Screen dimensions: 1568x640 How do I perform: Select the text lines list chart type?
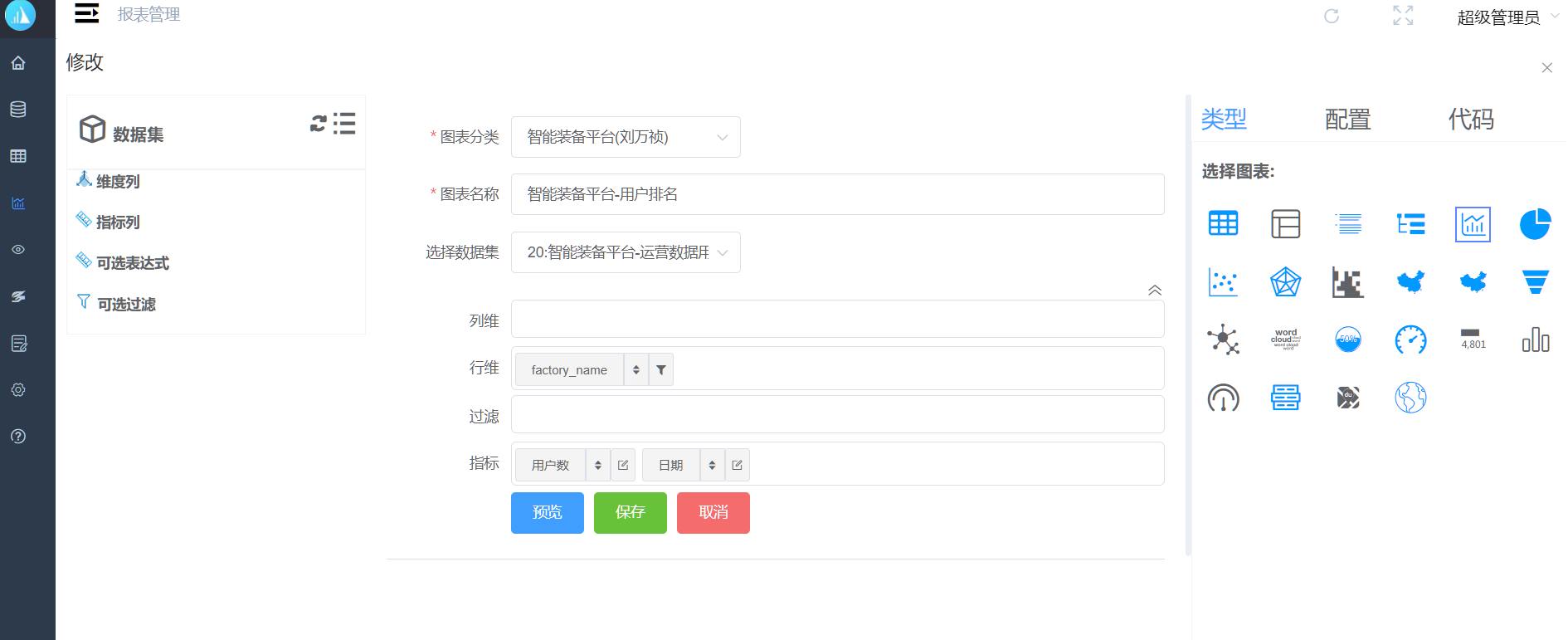point(1348,224)
